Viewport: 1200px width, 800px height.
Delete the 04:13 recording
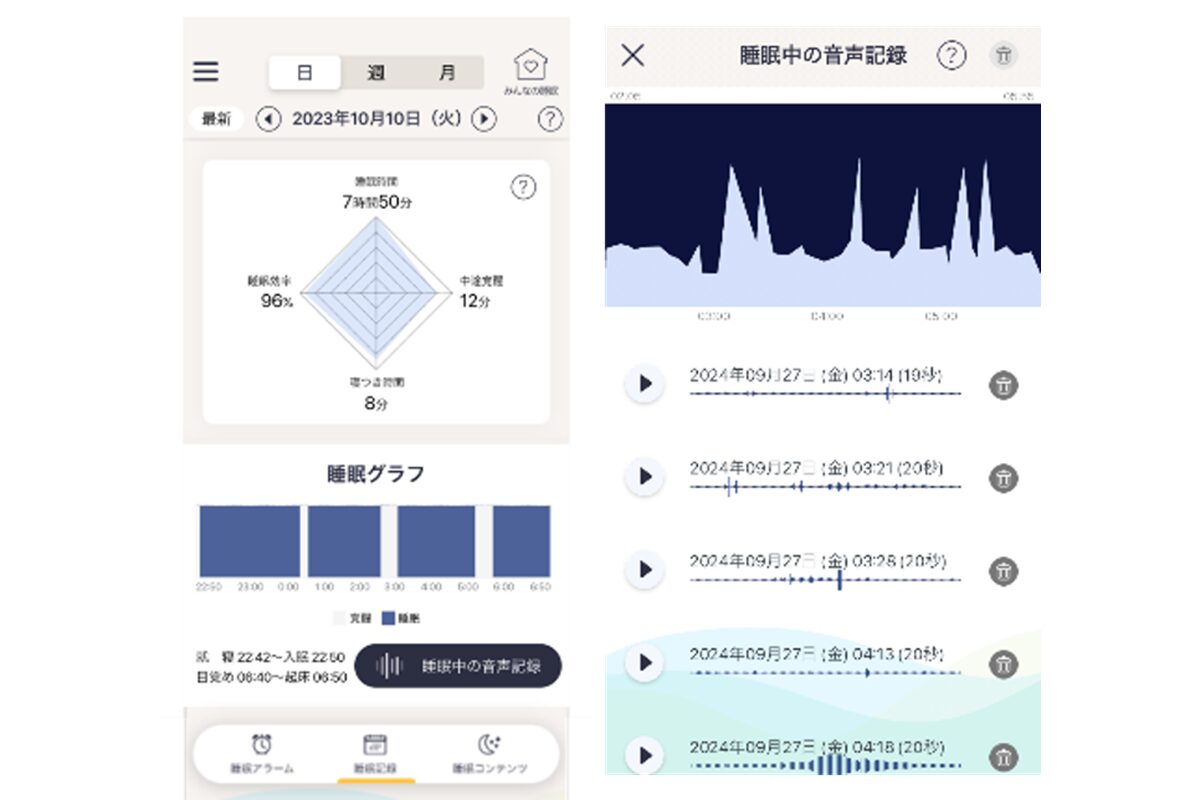1003,663
